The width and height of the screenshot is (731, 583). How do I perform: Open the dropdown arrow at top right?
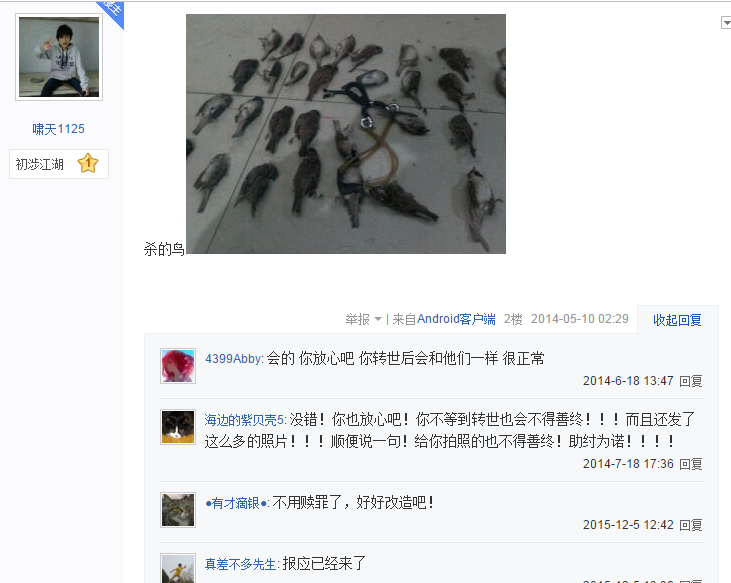coord(726,22)
